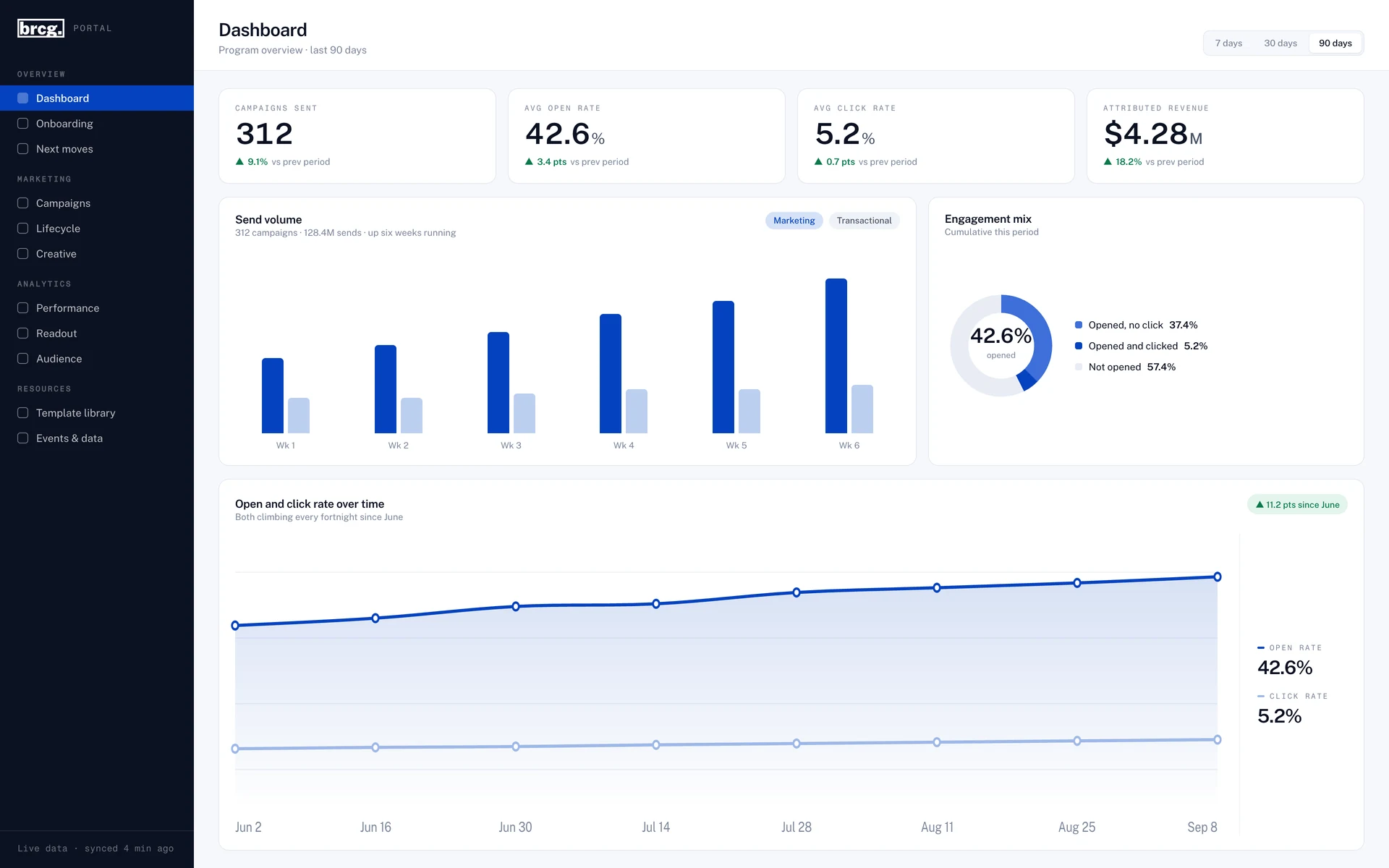This screenshot has height=868, width=1389.
Task: Click the Jun 16 axis label
Action: click(x=375, y=827)
